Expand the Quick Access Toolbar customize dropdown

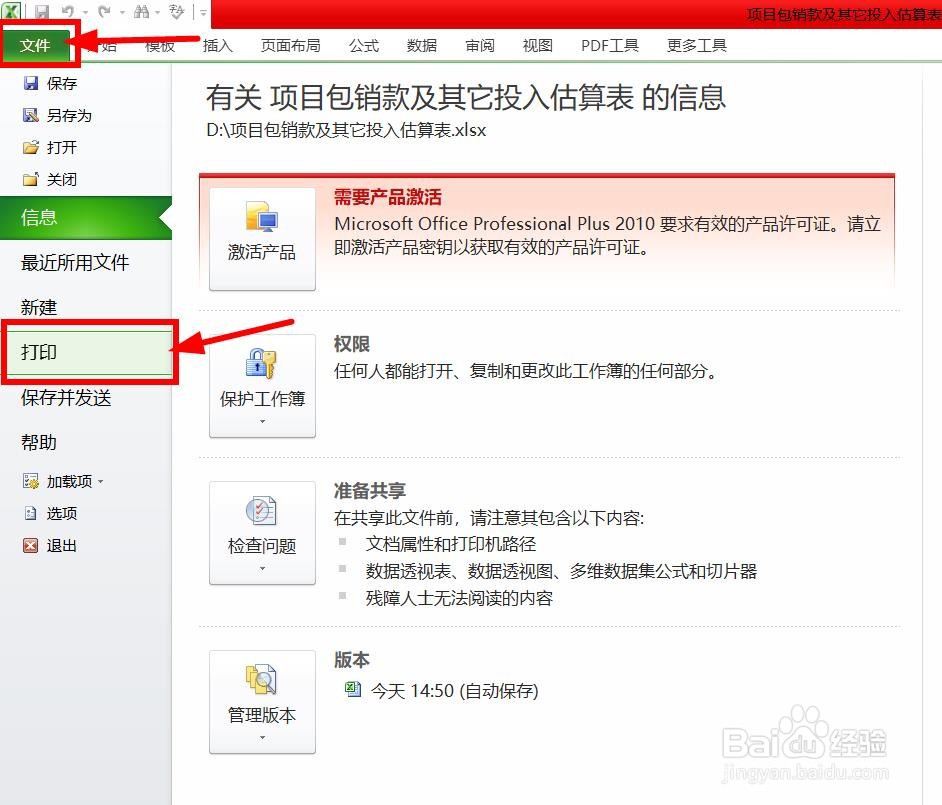click(x=201, y=11)
